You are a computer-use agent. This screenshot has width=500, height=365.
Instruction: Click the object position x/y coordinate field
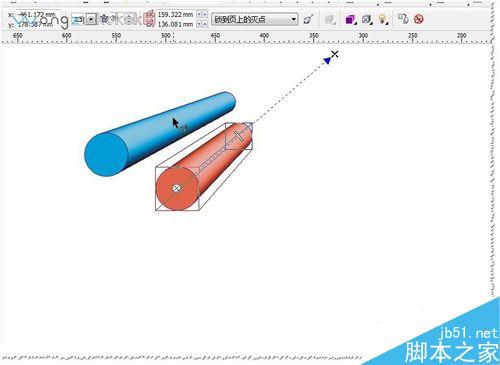(x=36, y=19)
